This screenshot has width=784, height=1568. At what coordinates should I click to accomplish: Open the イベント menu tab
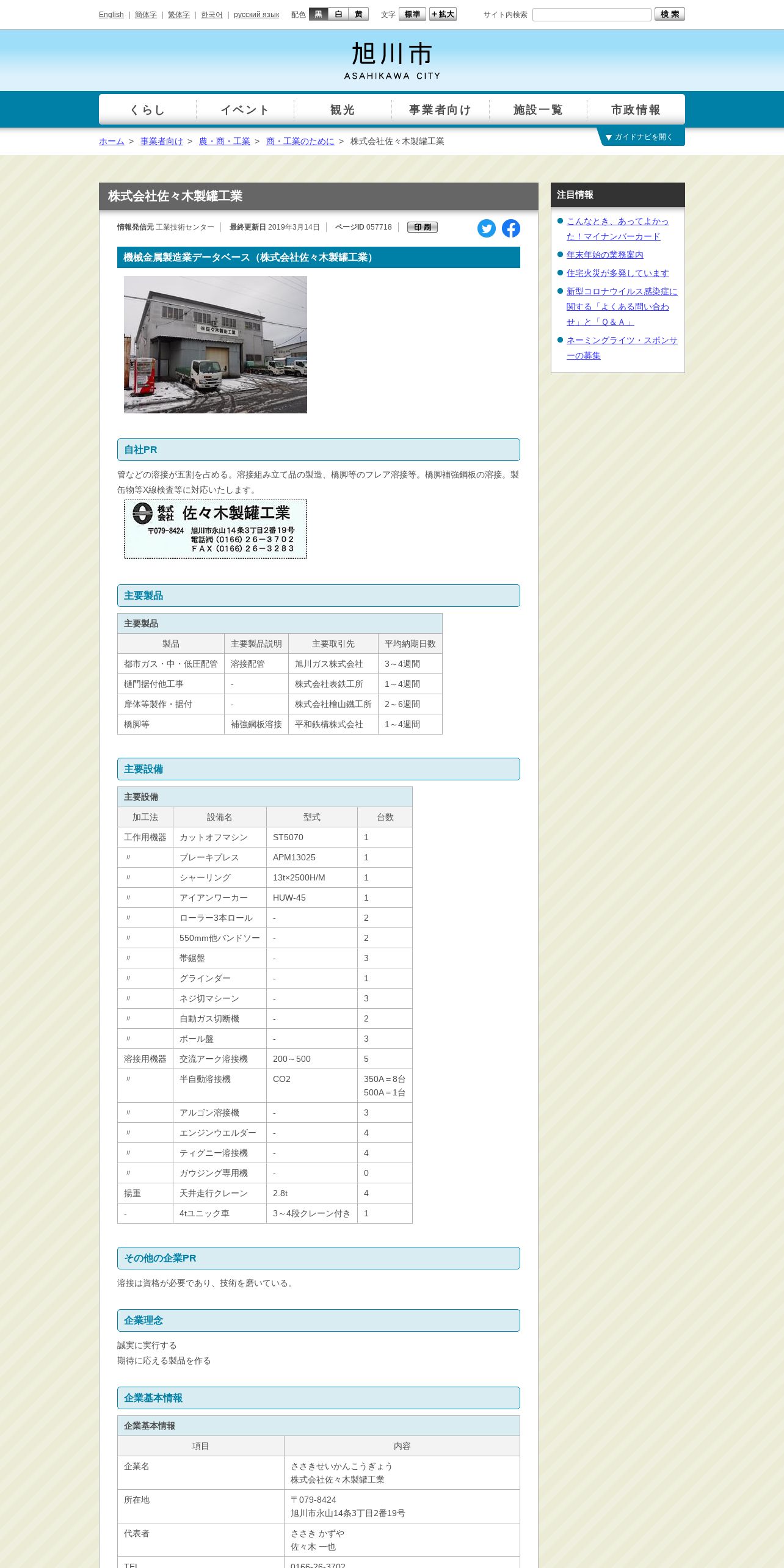pyautogui.click(x=245, y=109)
